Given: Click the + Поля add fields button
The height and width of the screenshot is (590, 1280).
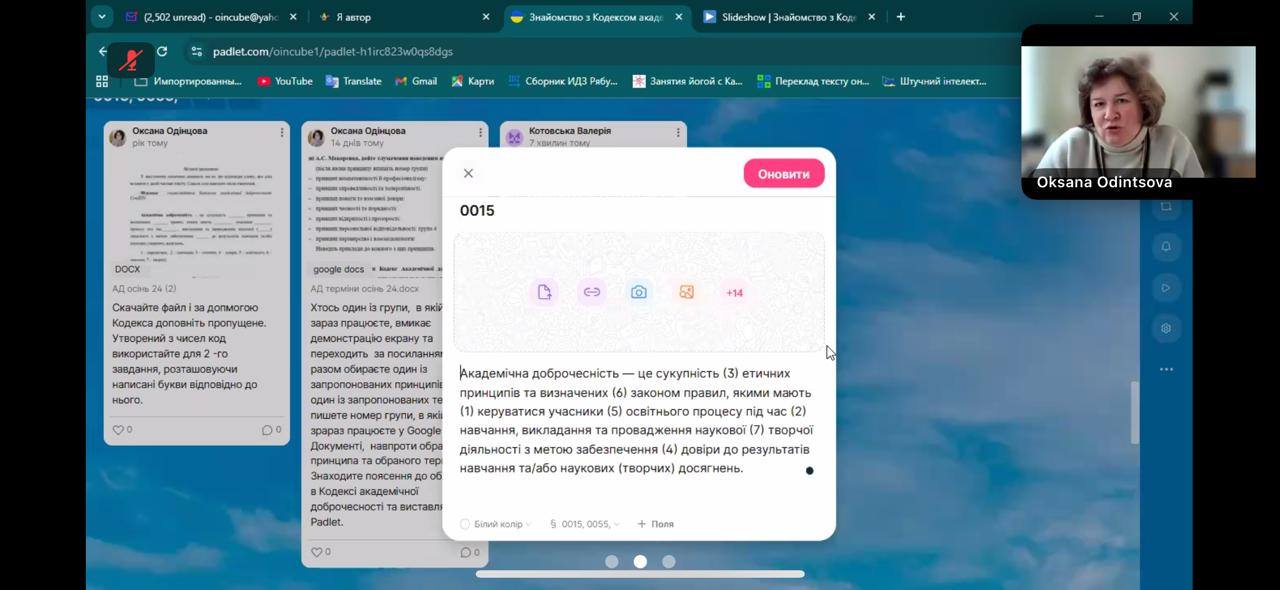Looking at the screenshot, I should tap(655, 524).
